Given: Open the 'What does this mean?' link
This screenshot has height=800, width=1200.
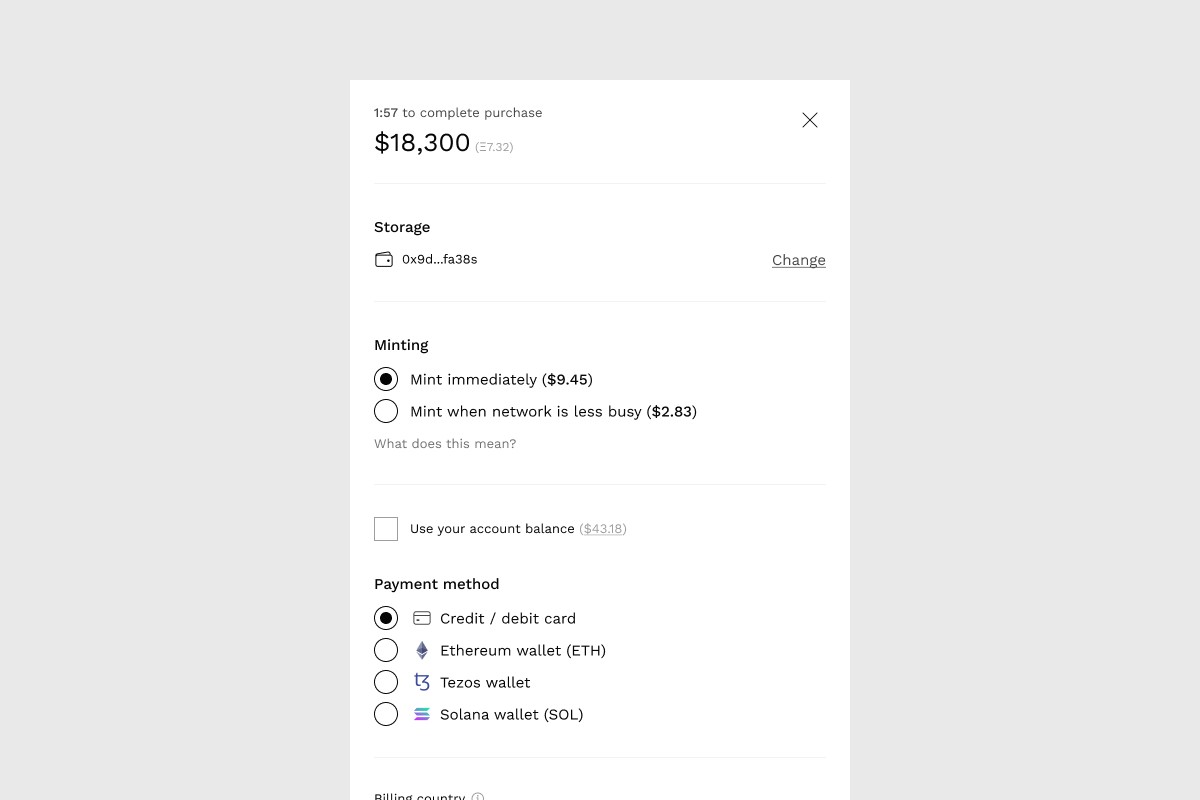Looking at the screenshot, I should tap(445, 443).
